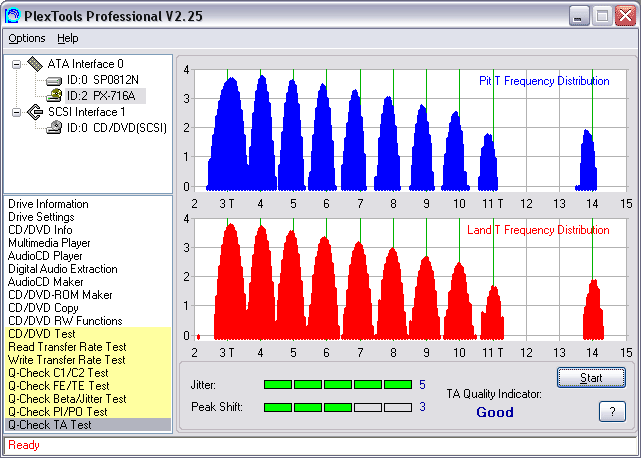Open CD/DVD-ROM Maker function
Image resolution: width=641 pixels, height=458 pixels.
click(x=60, y=295)
